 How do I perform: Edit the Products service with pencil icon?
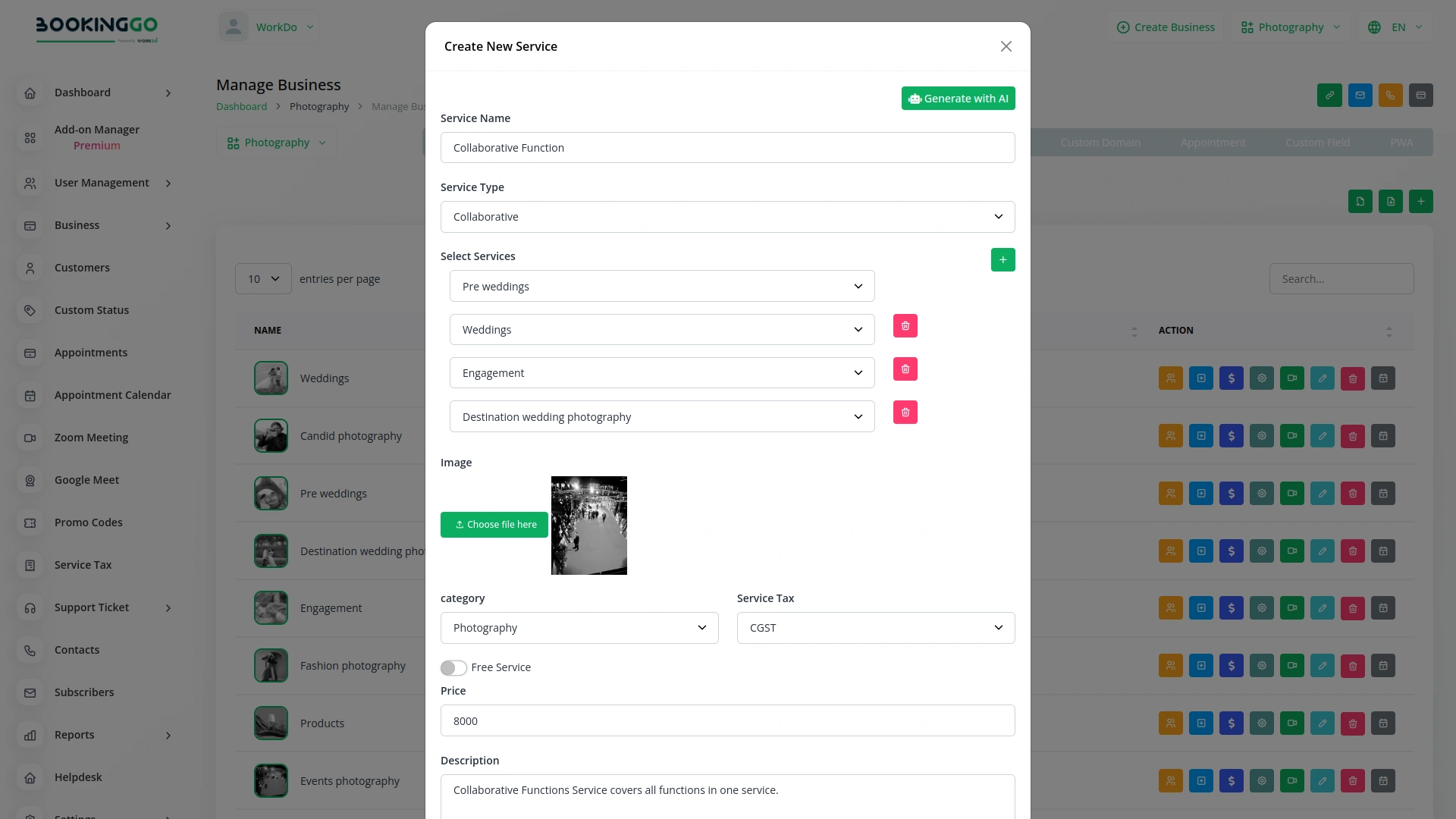[1322, 723]
